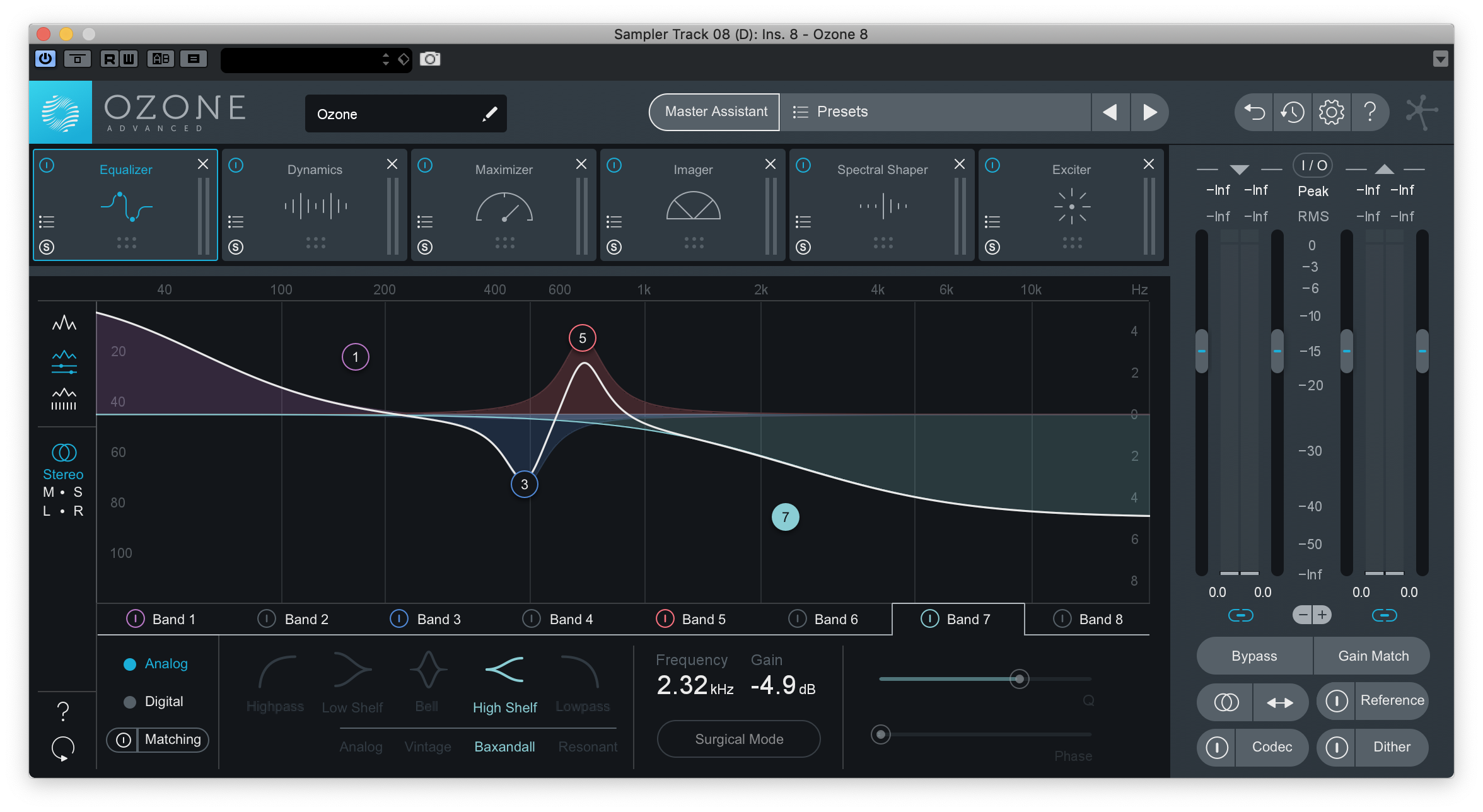Select the Imager module

pos(693,205)
